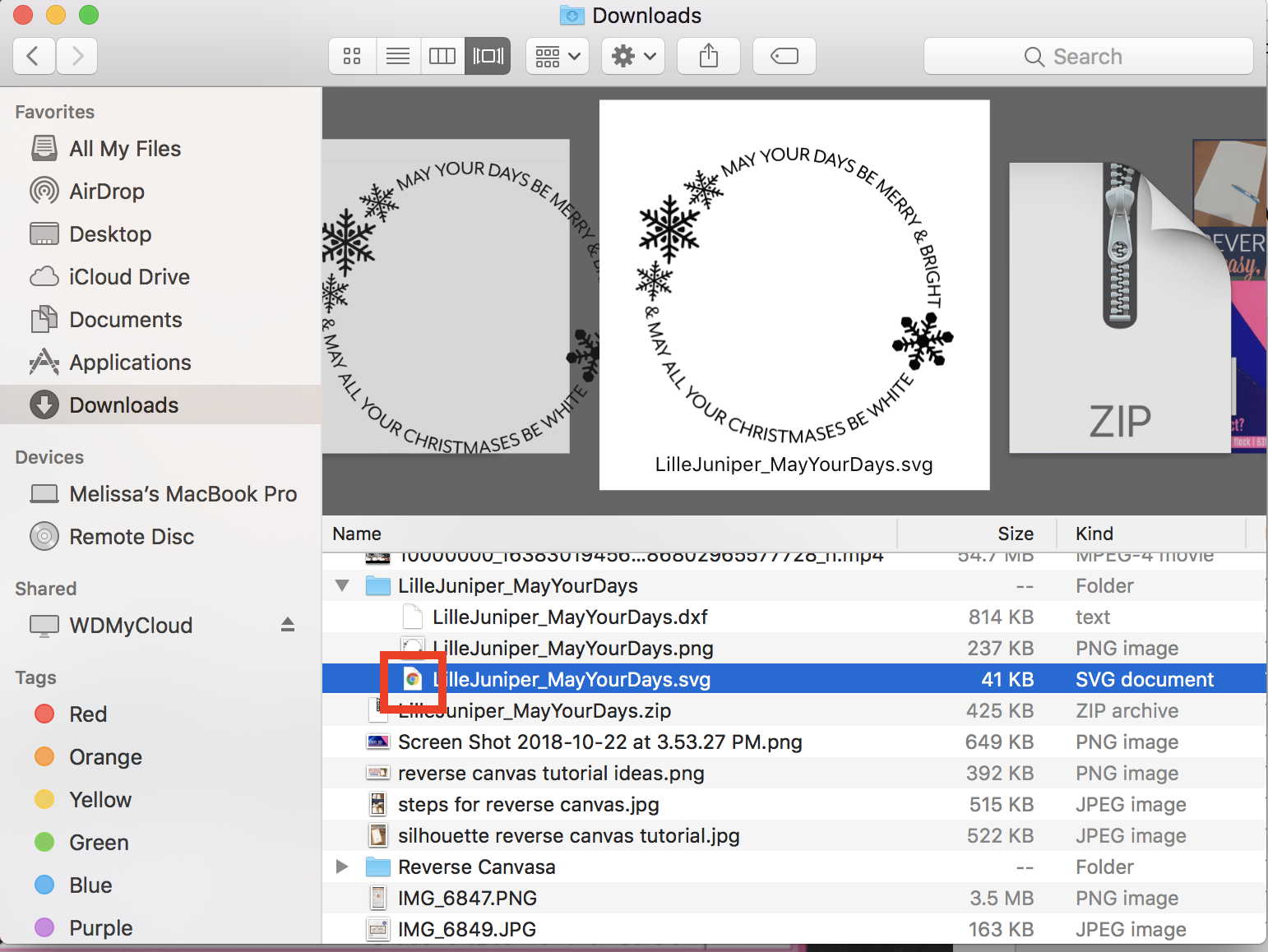
Task: Click inside the Search field
Action: (1089, 56)
